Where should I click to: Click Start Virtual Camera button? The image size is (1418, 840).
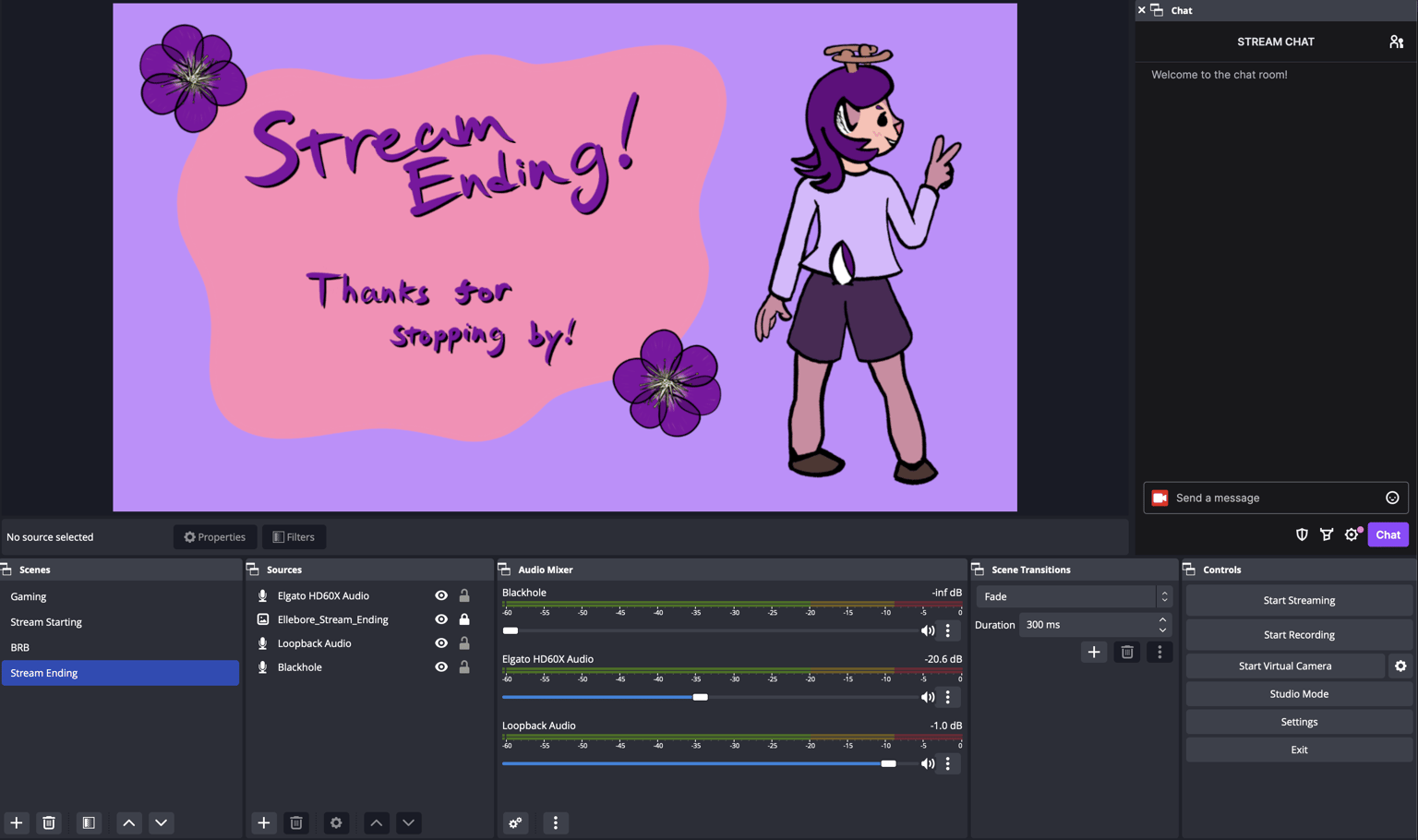1285,666
